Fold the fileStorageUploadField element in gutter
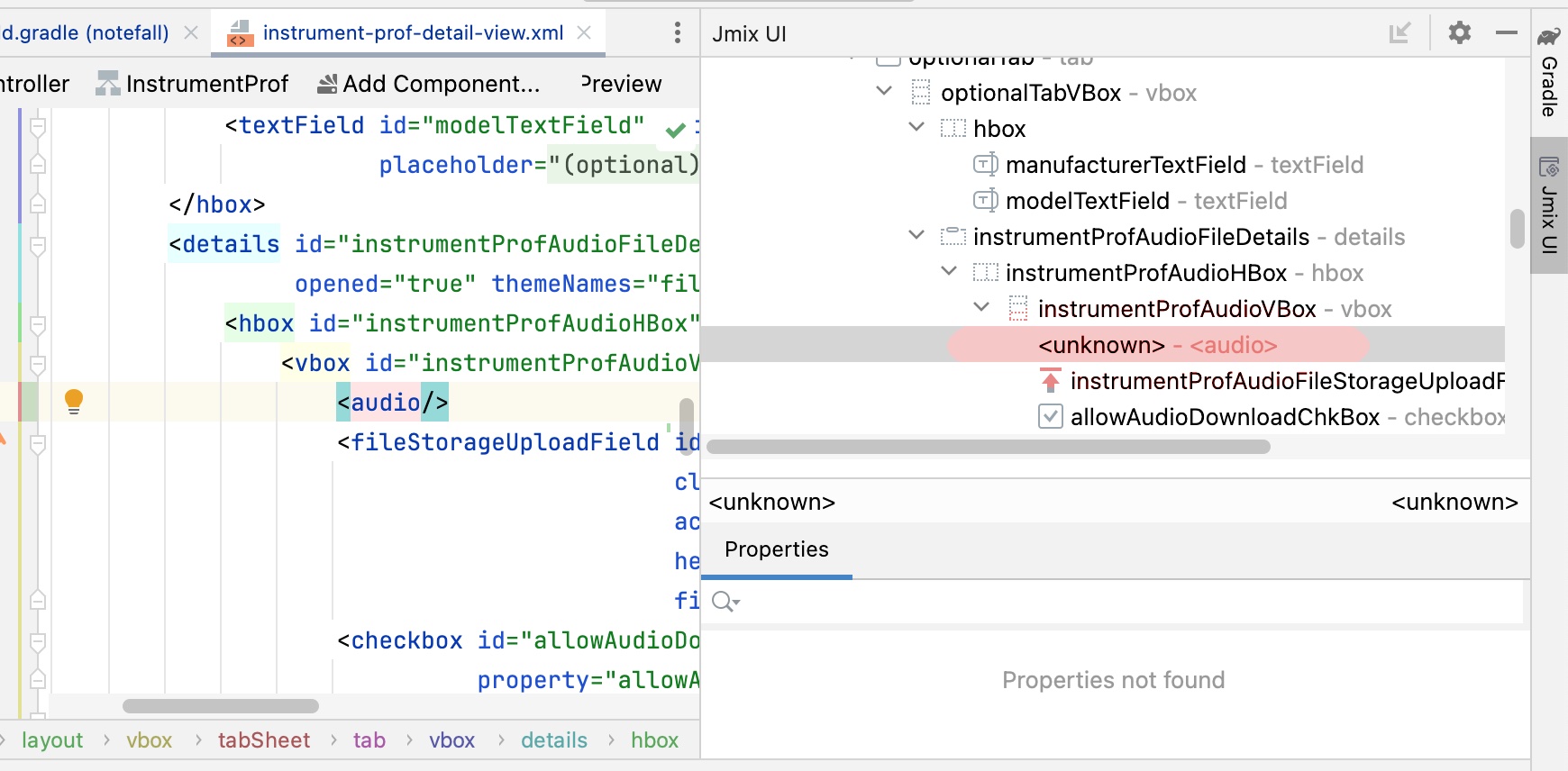 click(x=38, y=442)
